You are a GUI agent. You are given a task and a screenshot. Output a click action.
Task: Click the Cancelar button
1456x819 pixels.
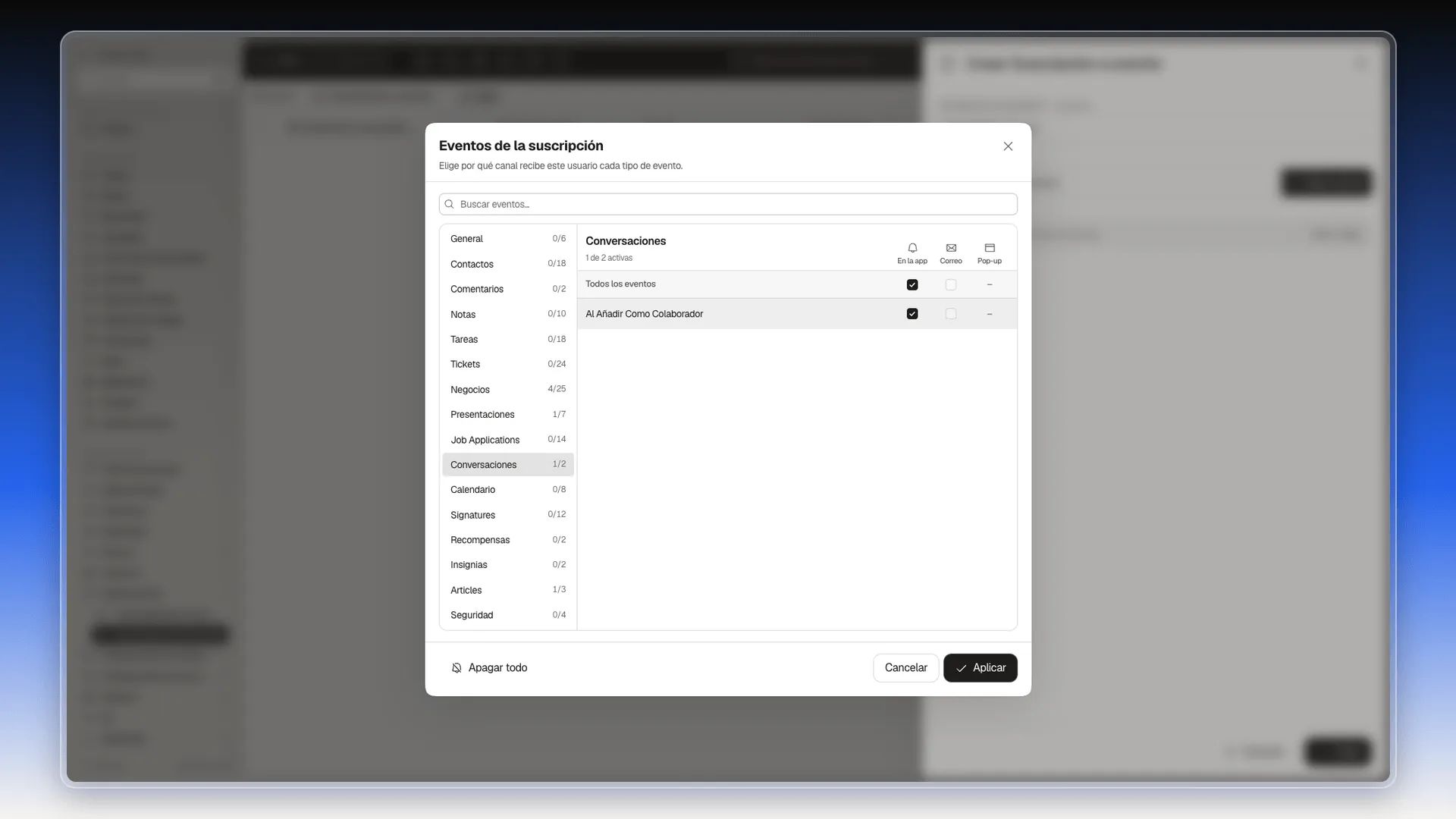click(x=905, y=668)
